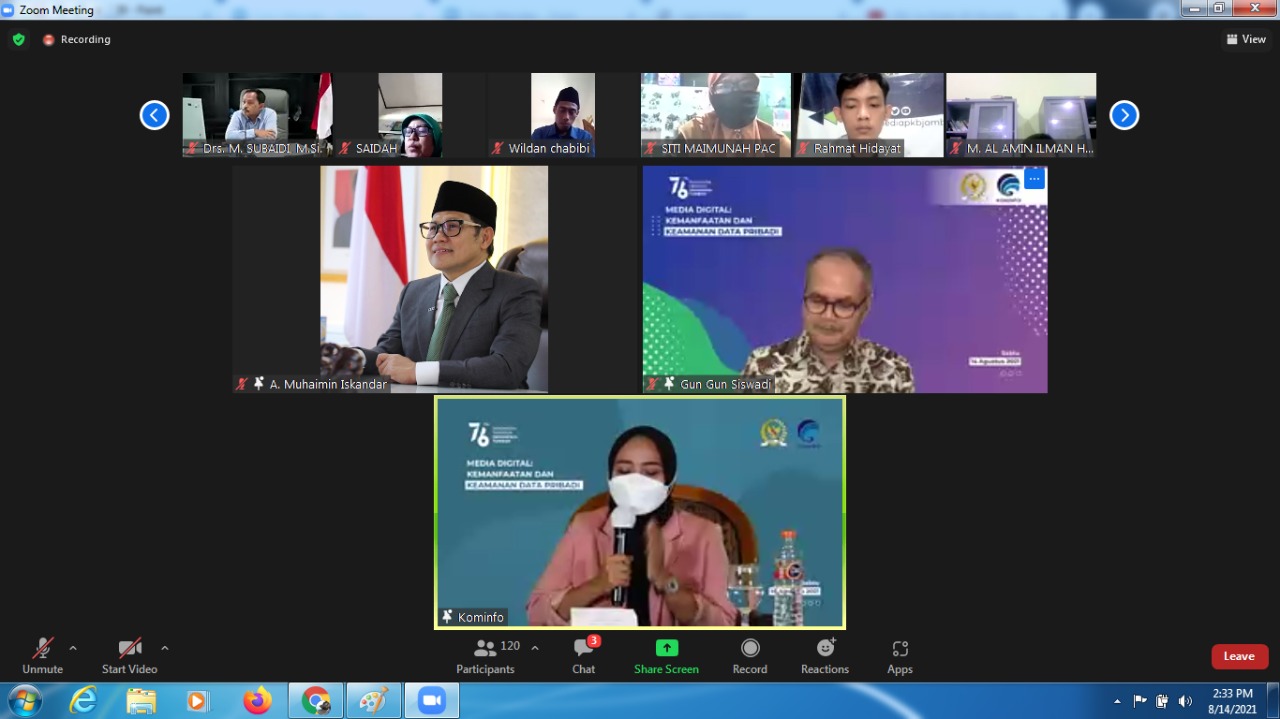1280x719 pixels.
Task: Click the blue right arrow to see more participants
Action: [1124, 115]
